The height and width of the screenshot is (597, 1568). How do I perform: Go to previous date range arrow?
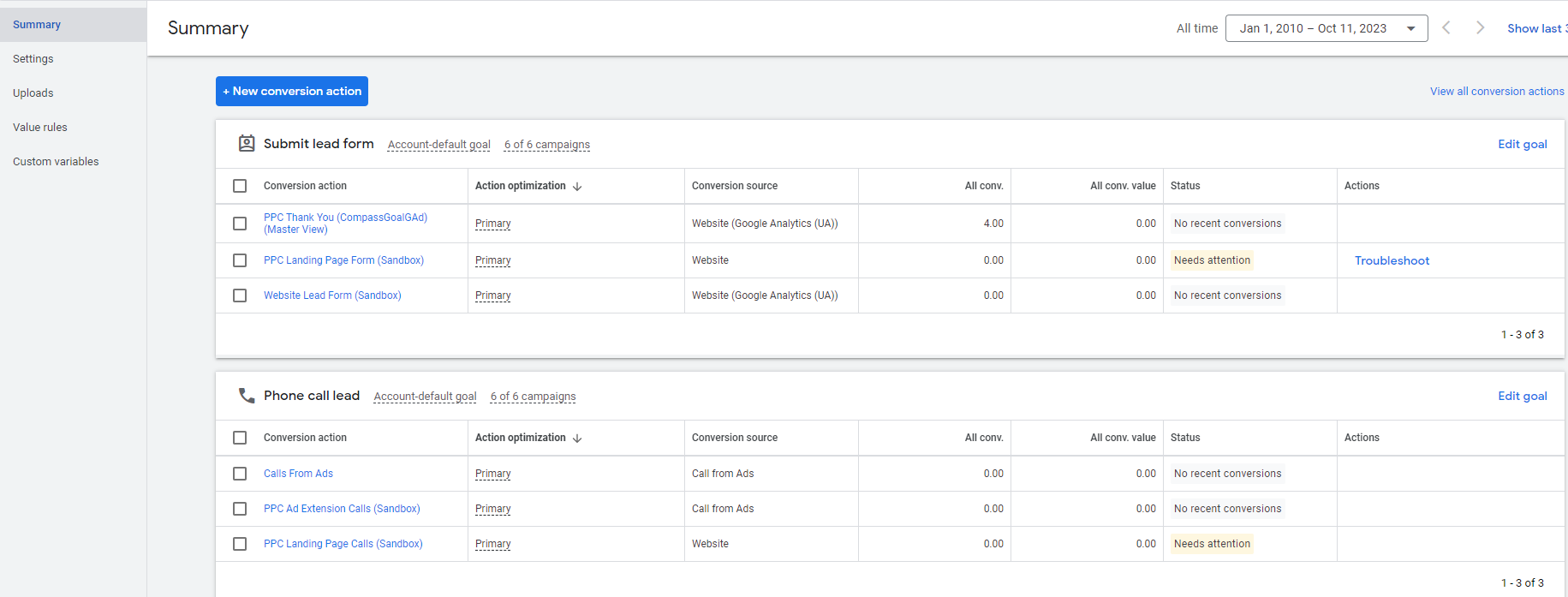click(1446, 27)
